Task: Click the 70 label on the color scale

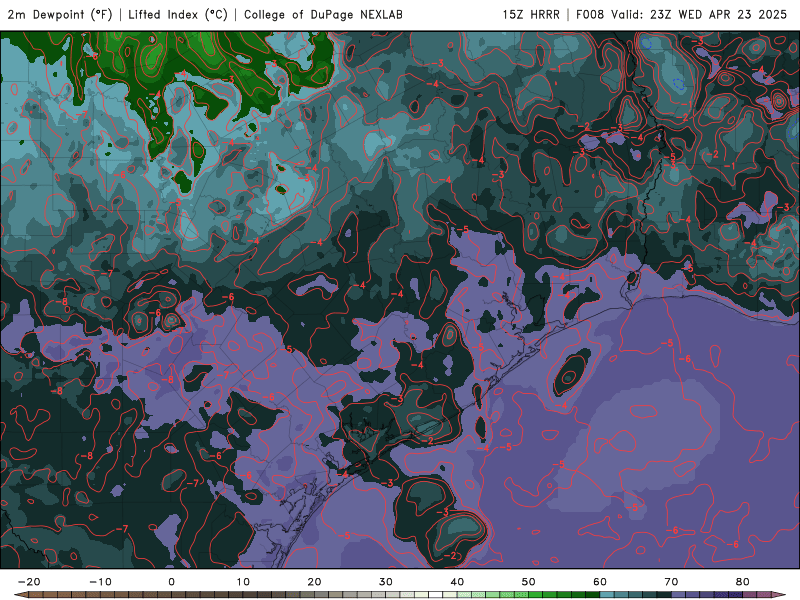Action: tap(671, 582)
